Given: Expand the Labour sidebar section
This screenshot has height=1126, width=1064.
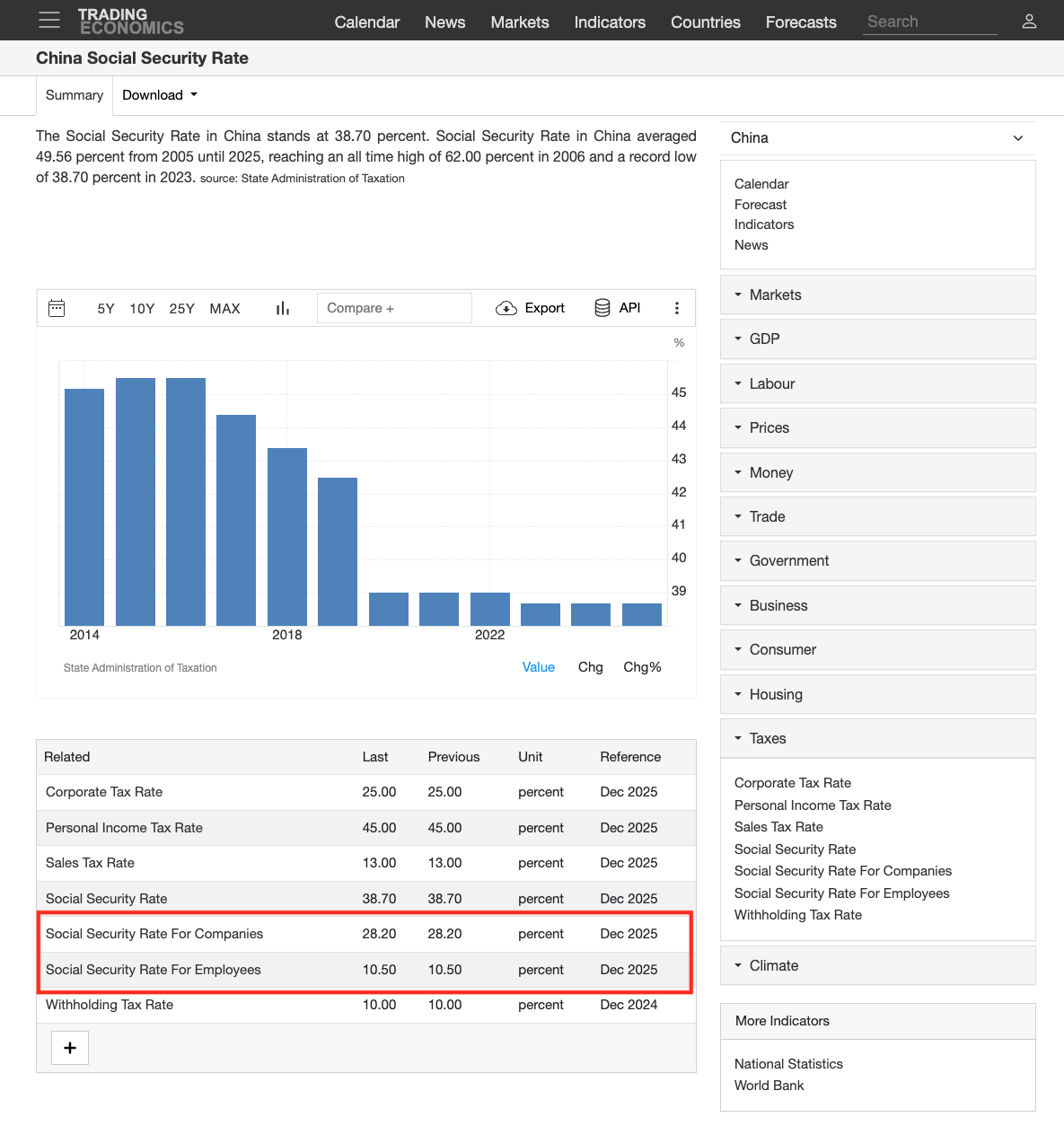Looking at the screenshot, I should point(877,383).
